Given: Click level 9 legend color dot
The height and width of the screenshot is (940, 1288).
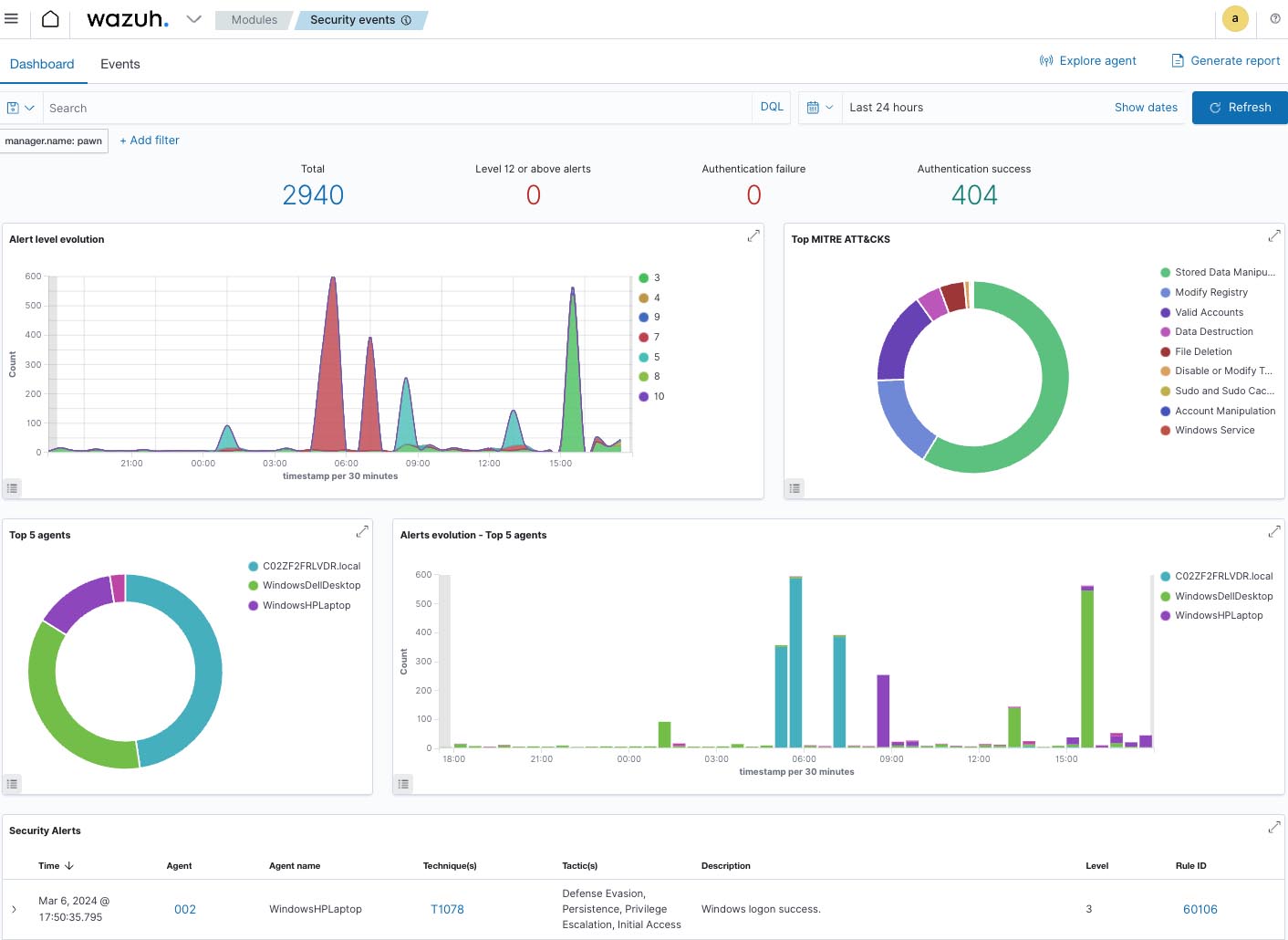Looking at the screenshot, I should click(644, 318).
